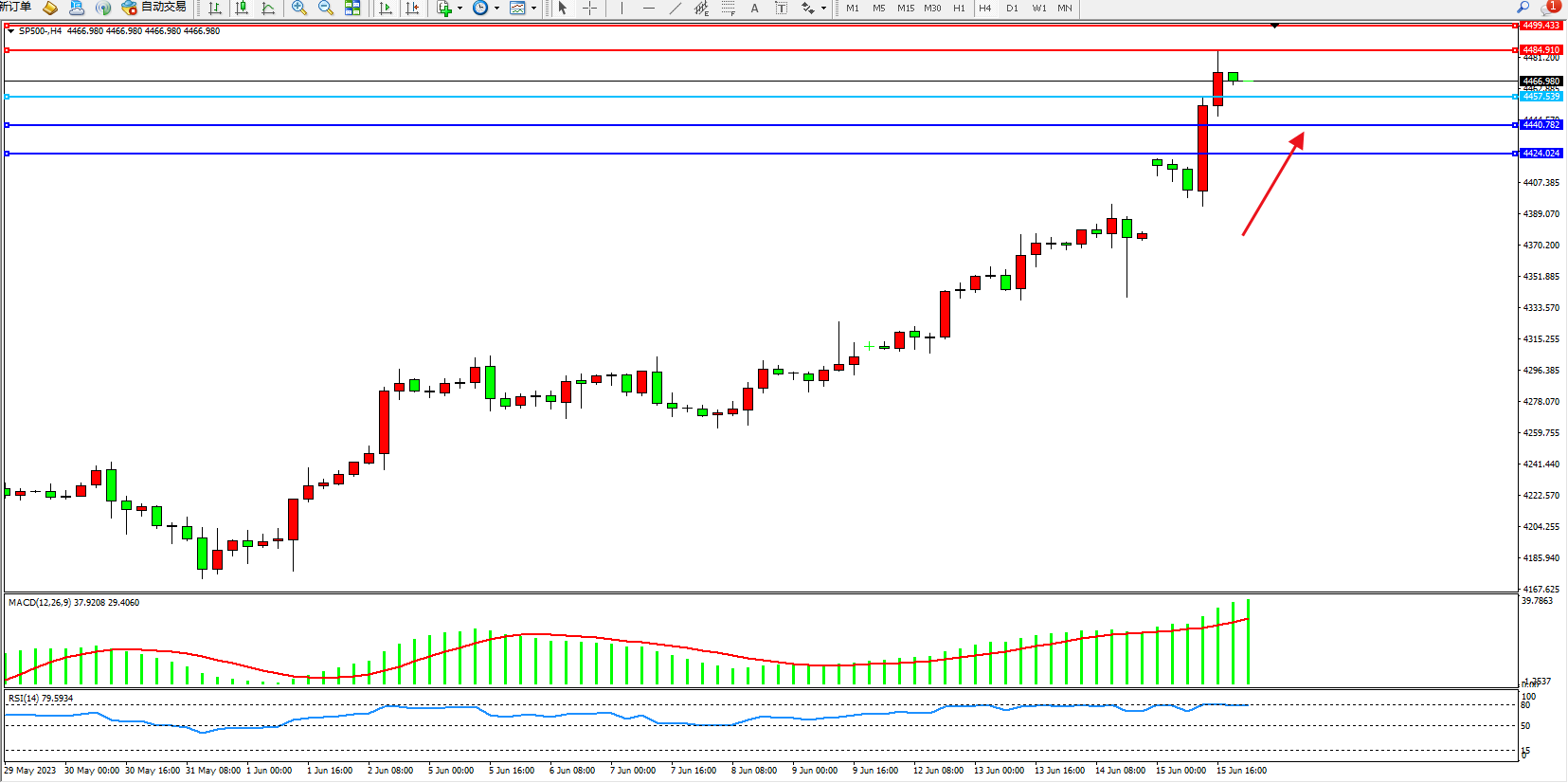This screenshot has width=1568, height=783.
Task: Toggle chart shift from right edge
Action: tap(412, 8)
